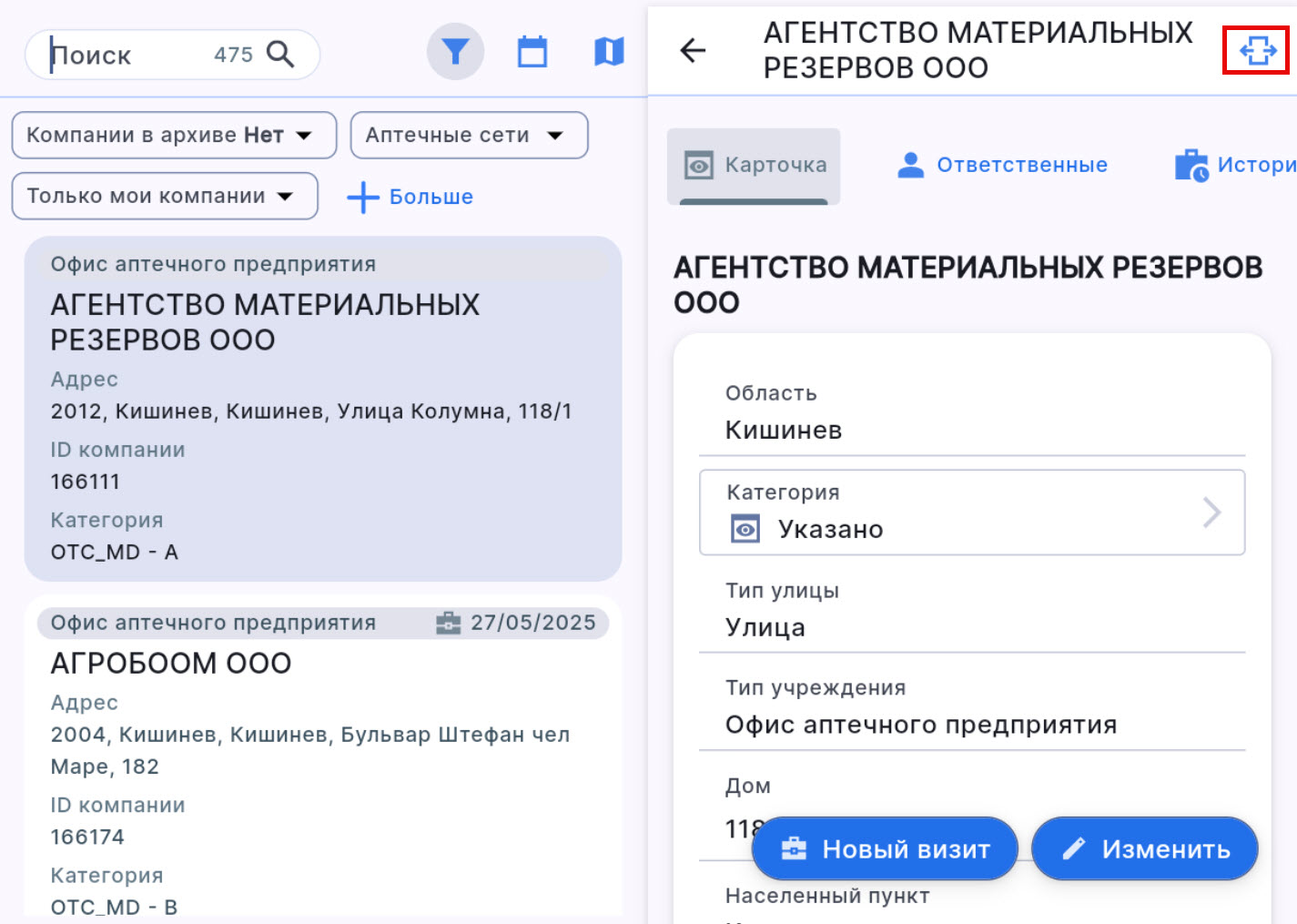This screenshot has width=1297, height=924.
Task: Click the plus icon next to Больше
Action: pyautogui.click(x=363, y=197)
